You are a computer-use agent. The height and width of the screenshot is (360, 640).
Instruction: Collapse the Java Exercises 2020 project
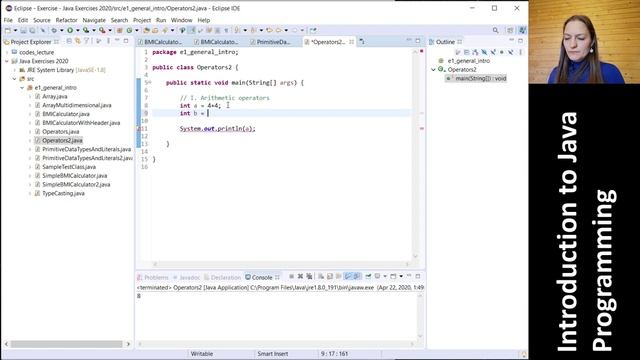coord(7,61)
